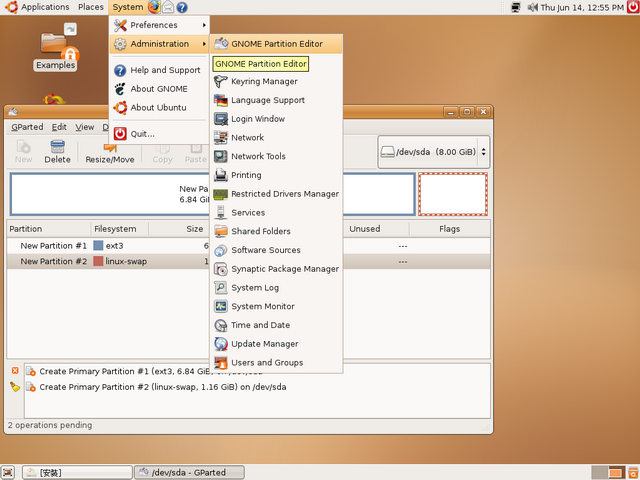
Task: Click the Keyring Manager icon
Action: [x=221, y=81]
